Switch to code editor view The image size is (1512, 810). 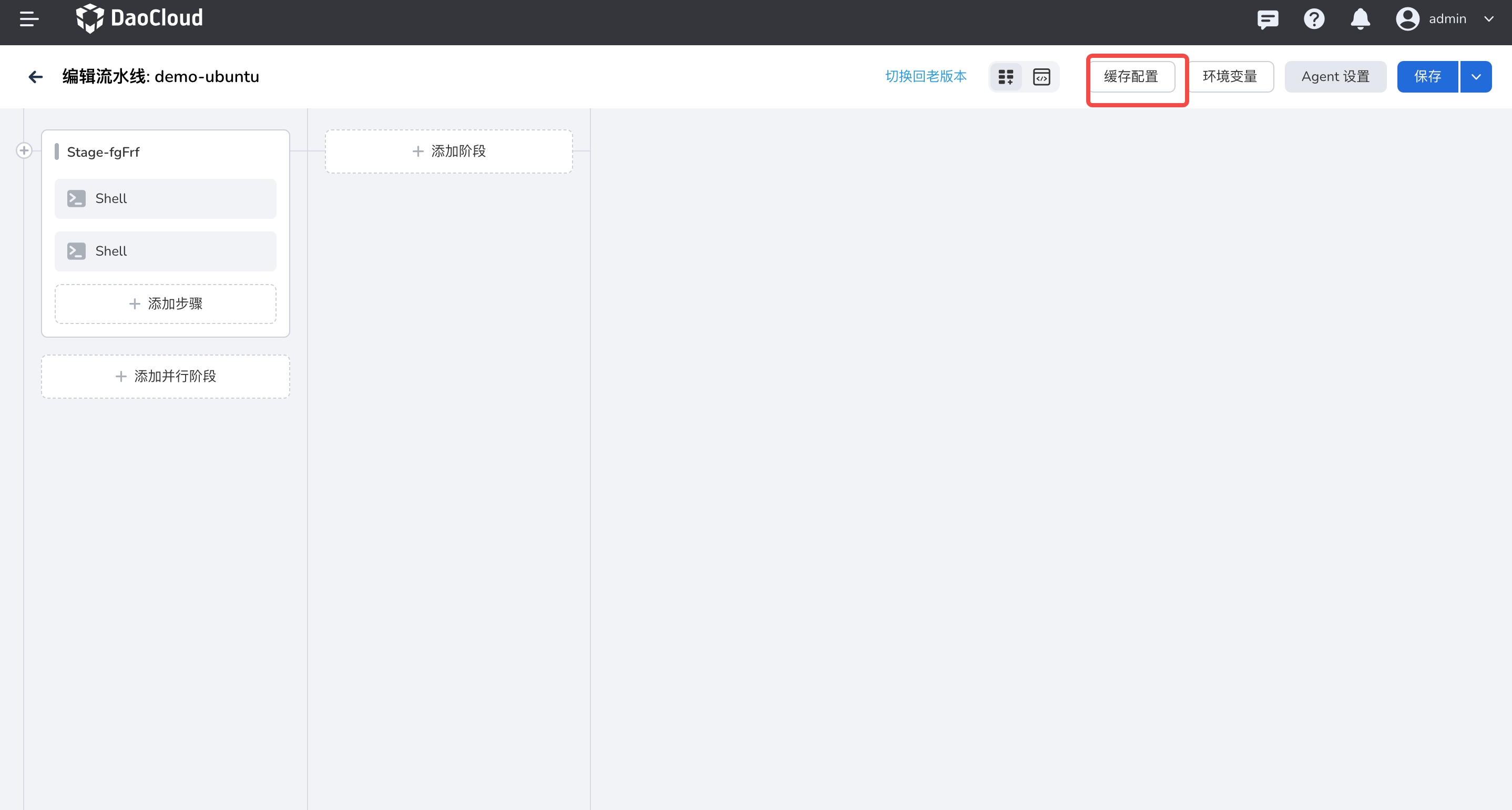[x=1041, y=77]
